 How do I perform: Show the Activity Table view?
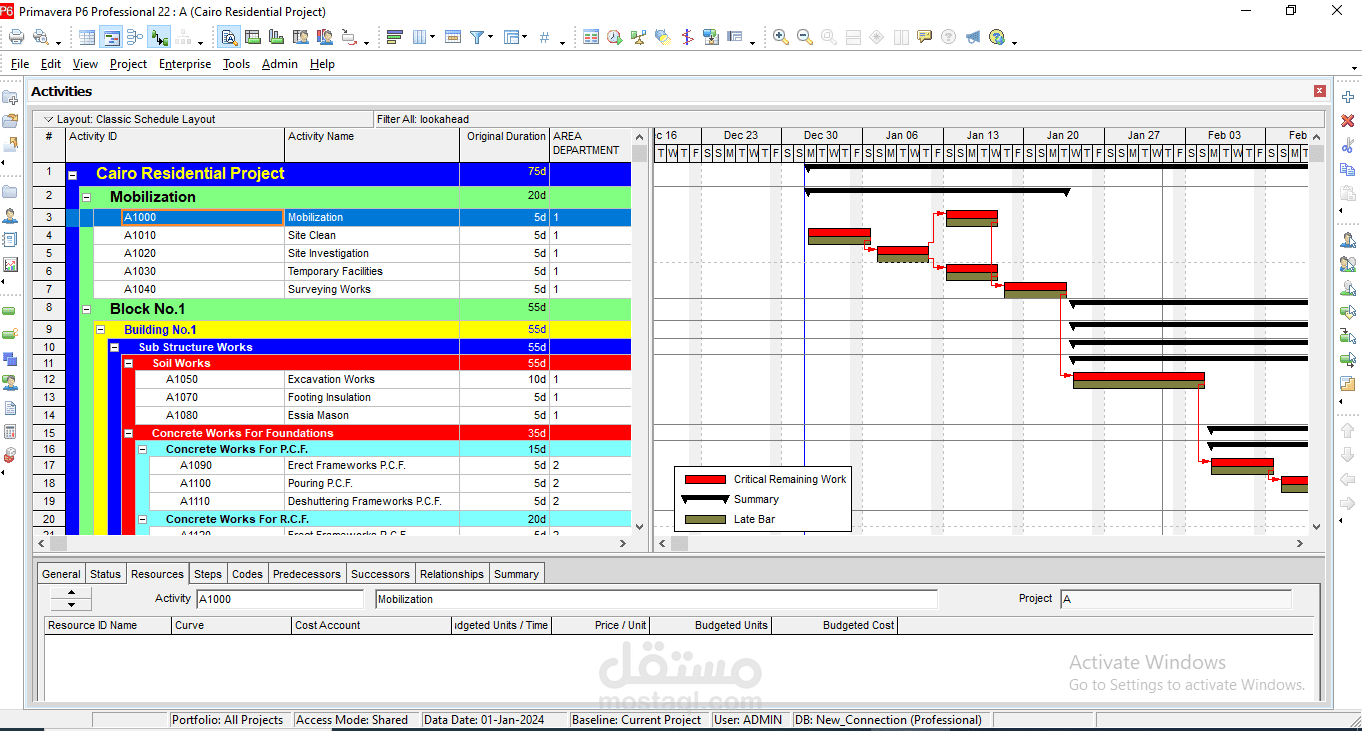tap(88, 37)
